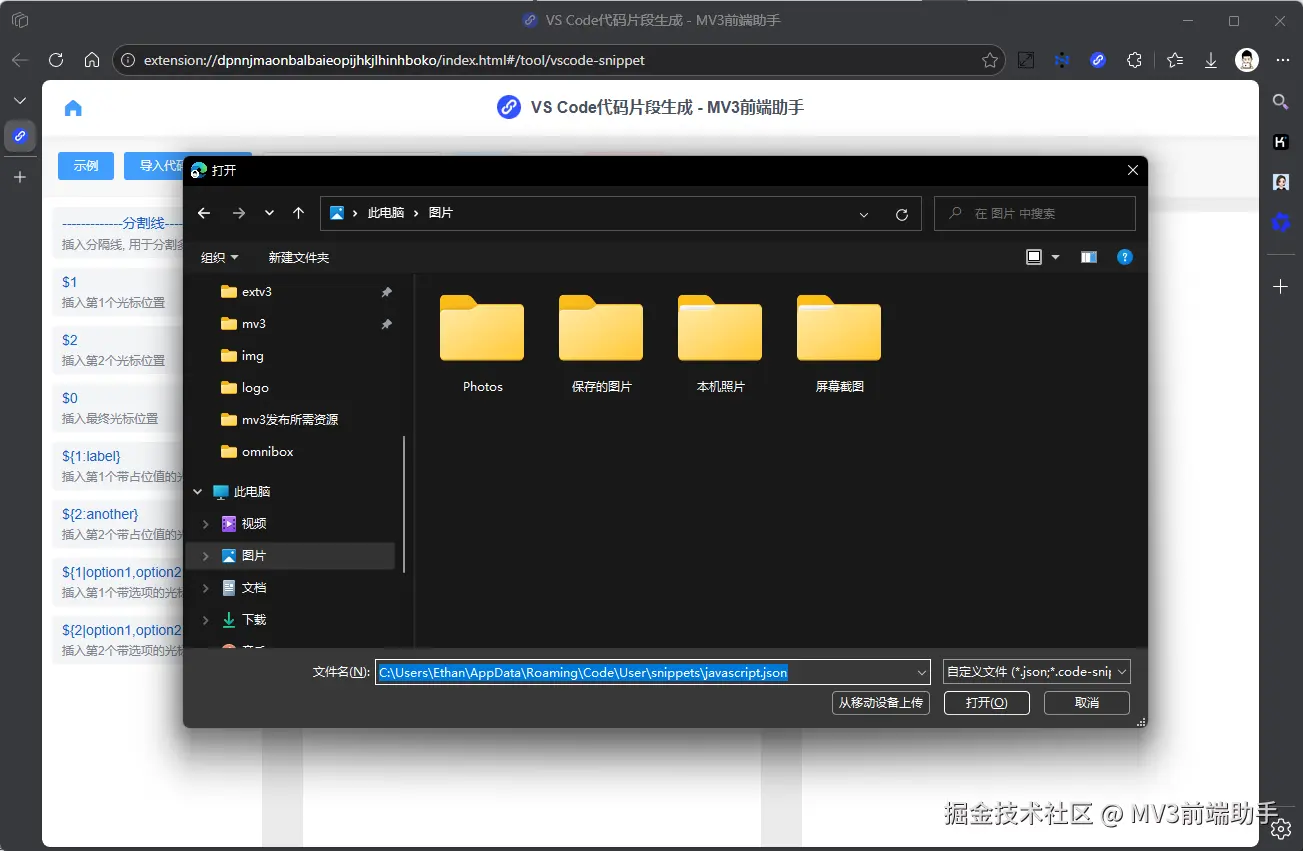The image size is (1303, 851).
Task: Refresh the current folder view
Action: point(901,214)
